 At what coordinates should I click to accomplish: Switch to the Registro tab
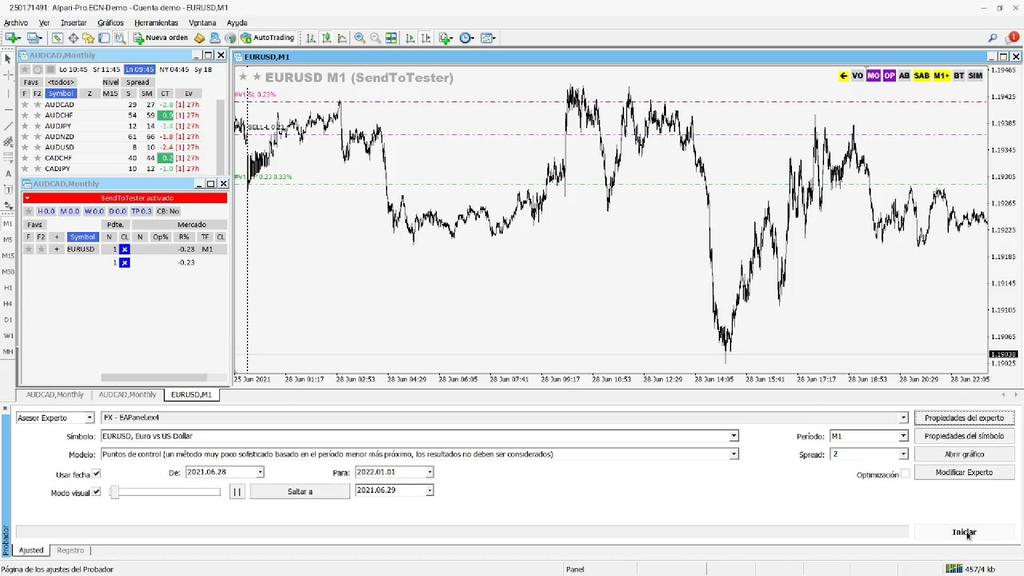[70, 550]
